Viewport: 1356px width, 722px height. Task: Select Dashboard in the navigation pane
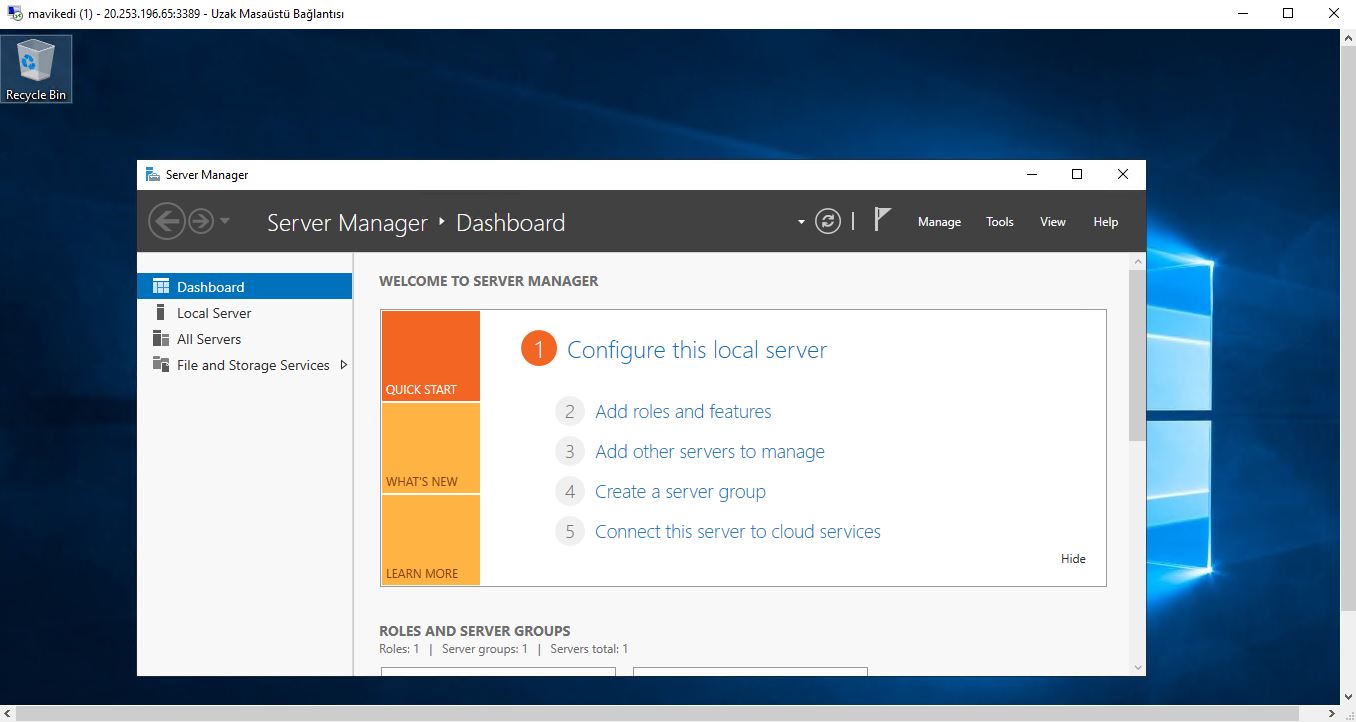coord(245,287)
